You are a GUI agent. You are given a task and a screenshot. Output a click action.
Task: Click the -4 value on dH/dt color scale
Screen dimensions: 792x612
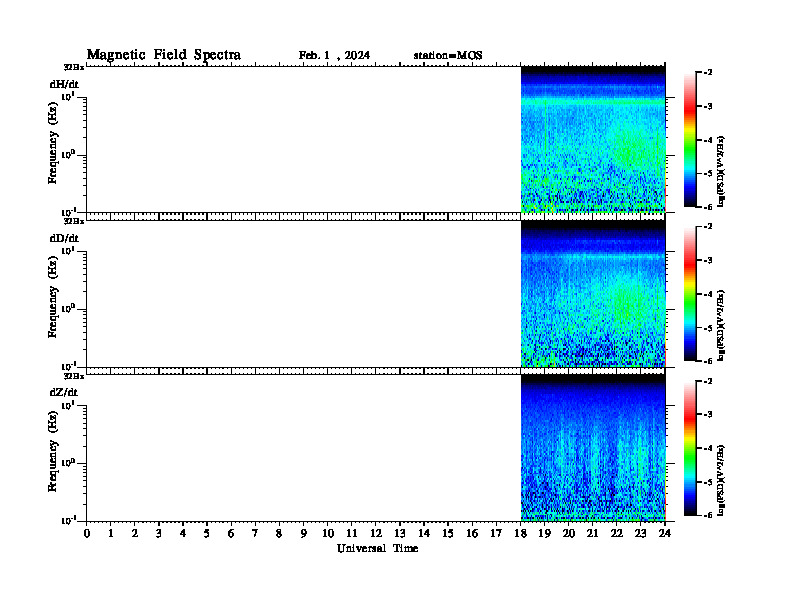(x=708, y=140)
